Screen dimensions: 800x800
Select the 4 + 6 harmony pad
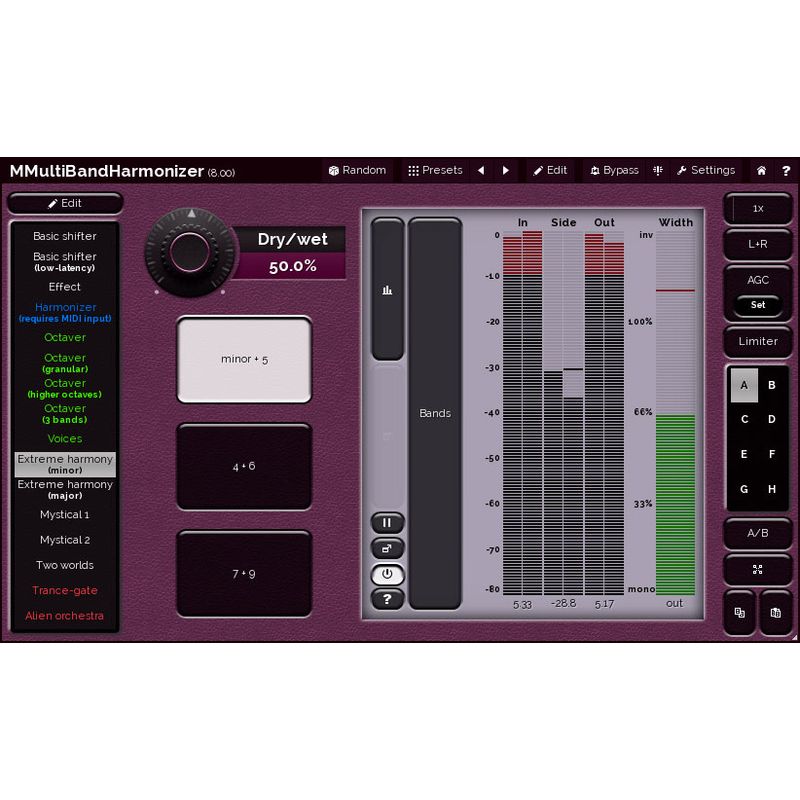244,466
